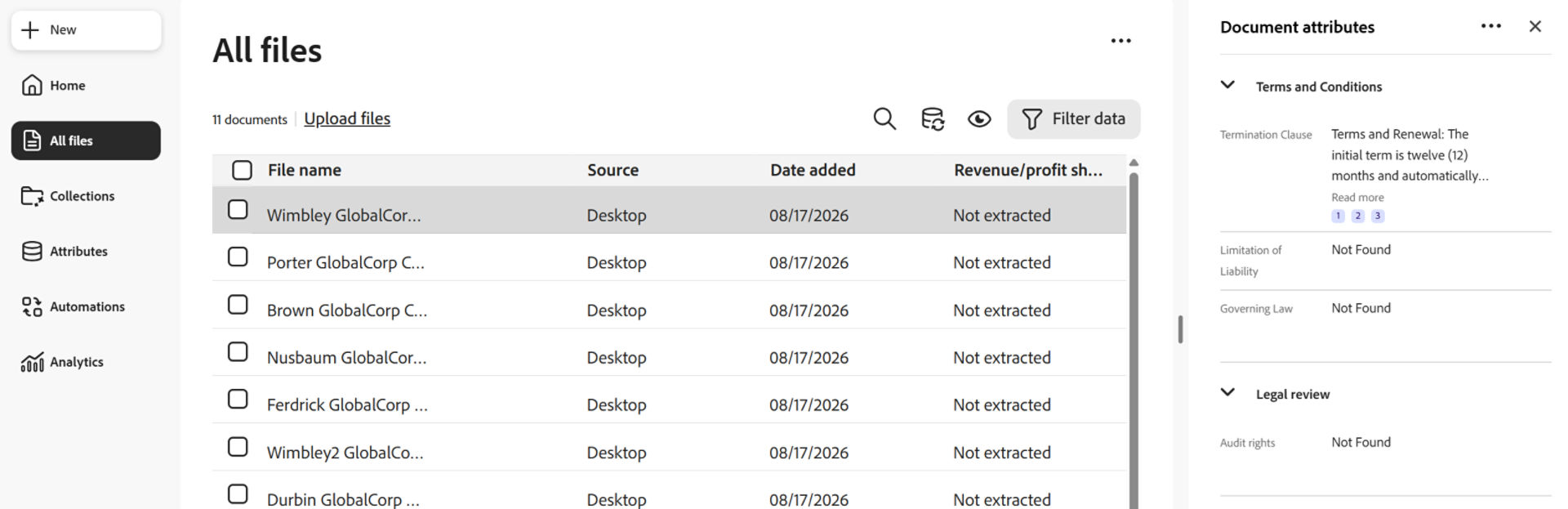Viewport: 1568px width, 509px height.
Task: Click page reference badge 1
Action: 1338,217
